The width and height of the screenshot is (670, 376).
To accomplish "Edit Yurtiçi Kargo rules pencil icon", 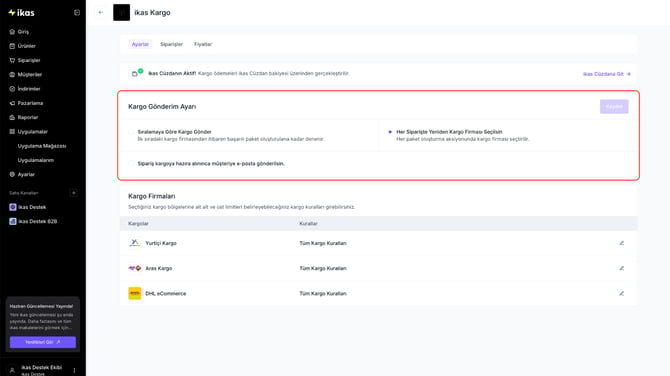I will coord(622,243).
